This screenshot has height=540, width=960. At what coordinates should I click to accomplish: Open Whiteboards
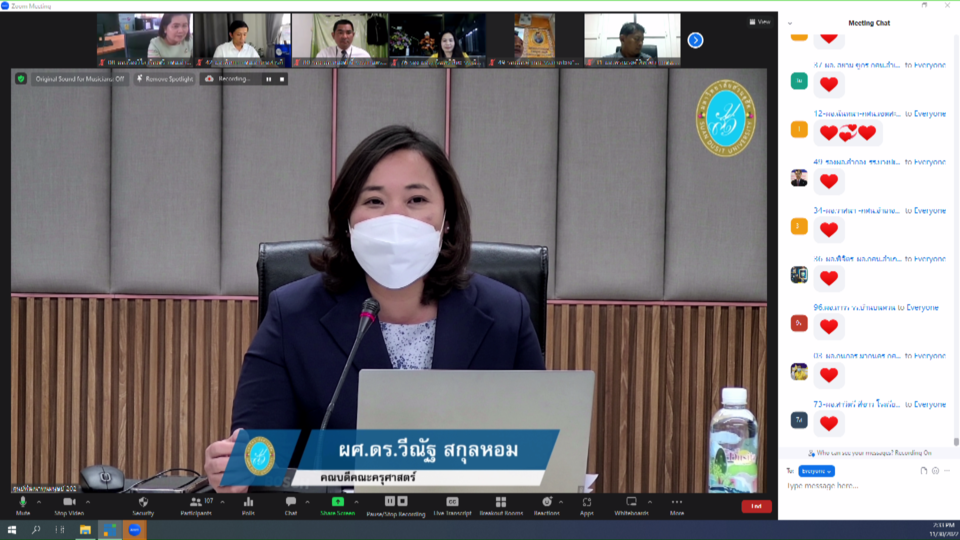631,506
